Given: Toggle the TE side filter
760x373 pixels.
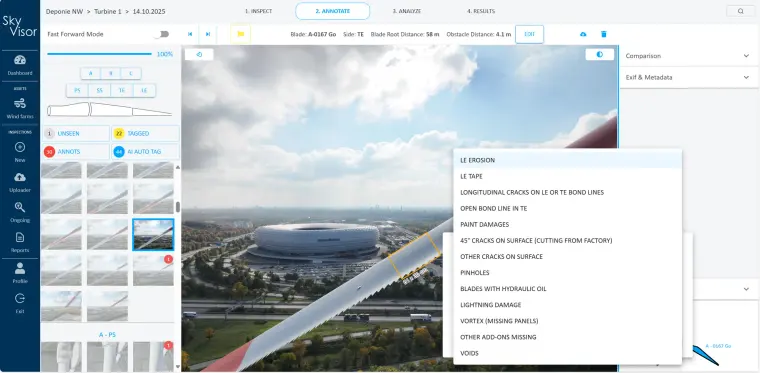Looking at the screenshot, I should pyautogui.click(x=122, y=91).
